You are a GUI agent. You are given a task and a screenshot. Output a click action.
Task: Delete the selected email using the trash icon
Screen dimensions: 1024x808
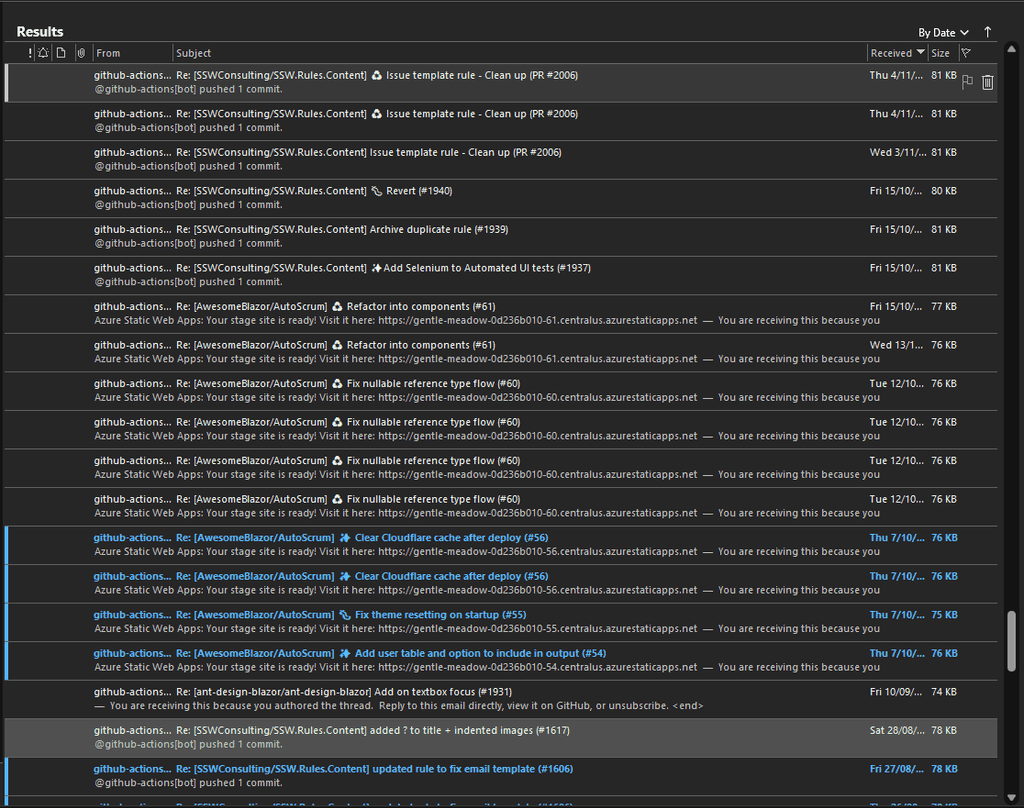coord(987,82)
